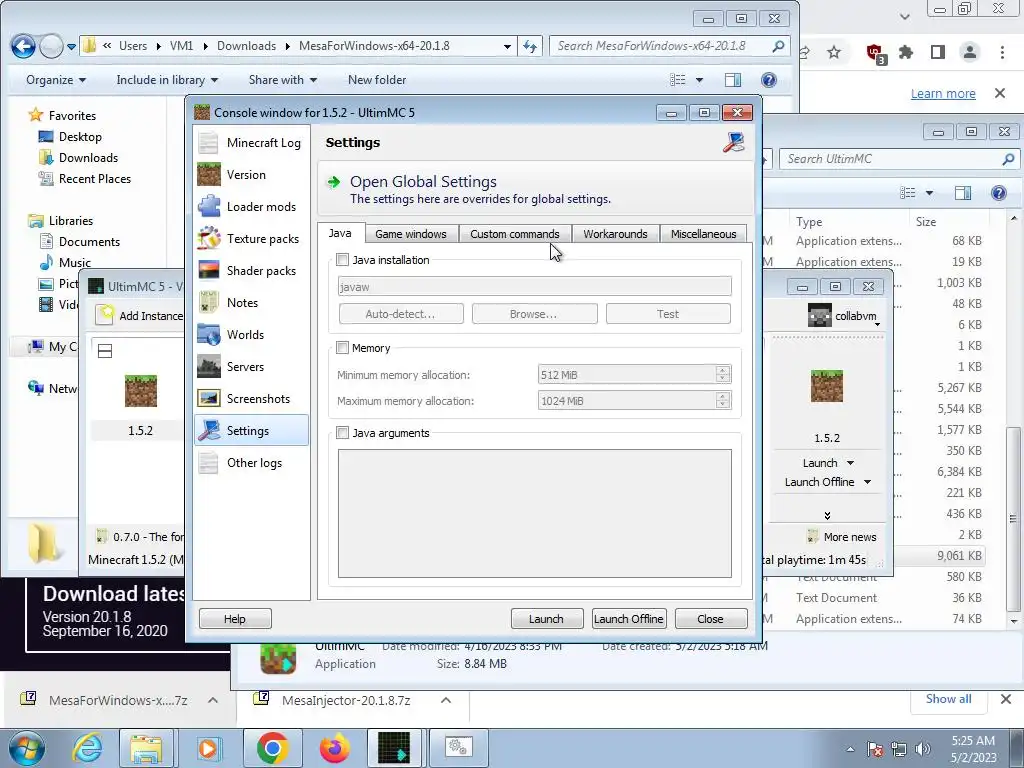This screenshot has height=768, width=1024.
Task: Toggle the Explorer preview pane icon
Action: [x=733, y=80]
